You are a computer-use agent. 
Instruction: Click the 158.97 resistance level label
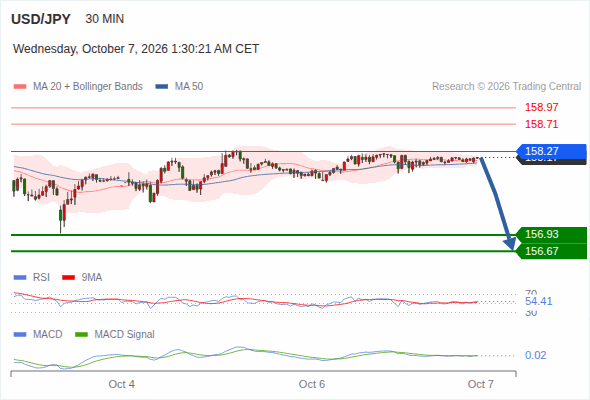pyautogui.click(x=541, y=107)
